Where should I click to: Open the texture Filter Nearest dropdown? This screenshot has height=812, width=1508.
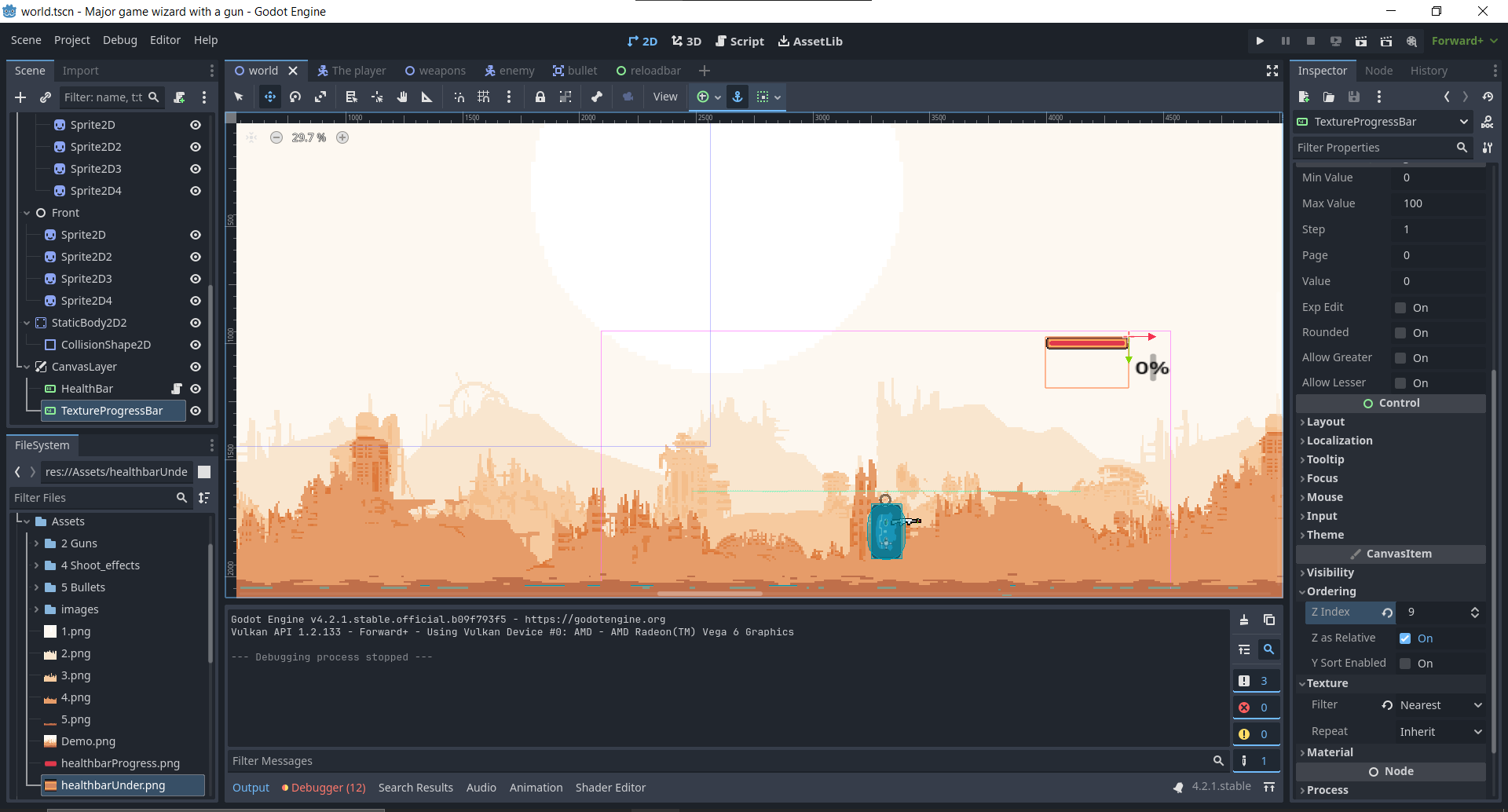(x=1441, y=705)
